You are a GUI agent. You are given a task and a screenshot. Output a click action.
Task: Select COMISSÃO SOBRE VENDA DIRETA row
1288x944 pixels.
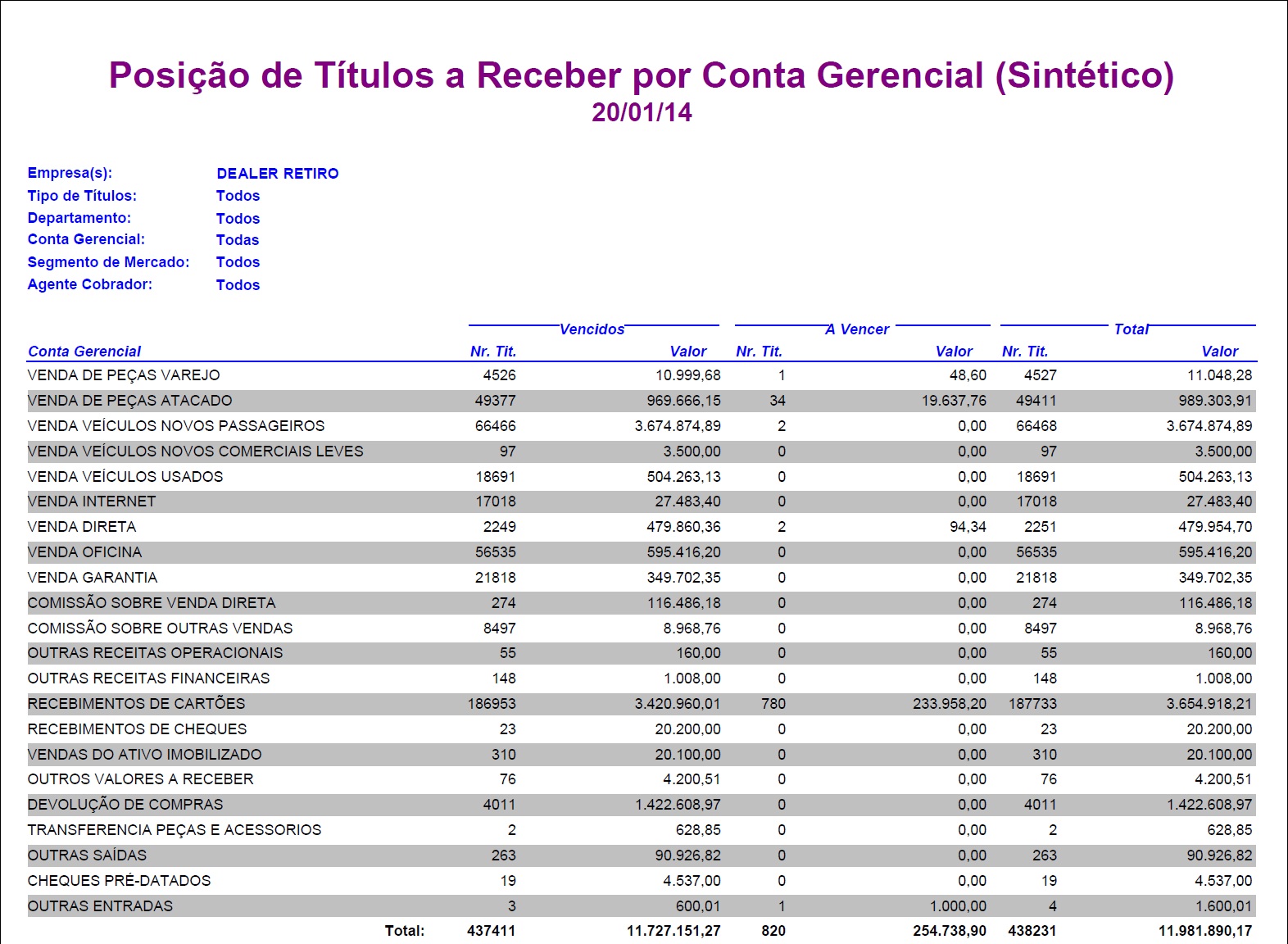pos(642,603)
